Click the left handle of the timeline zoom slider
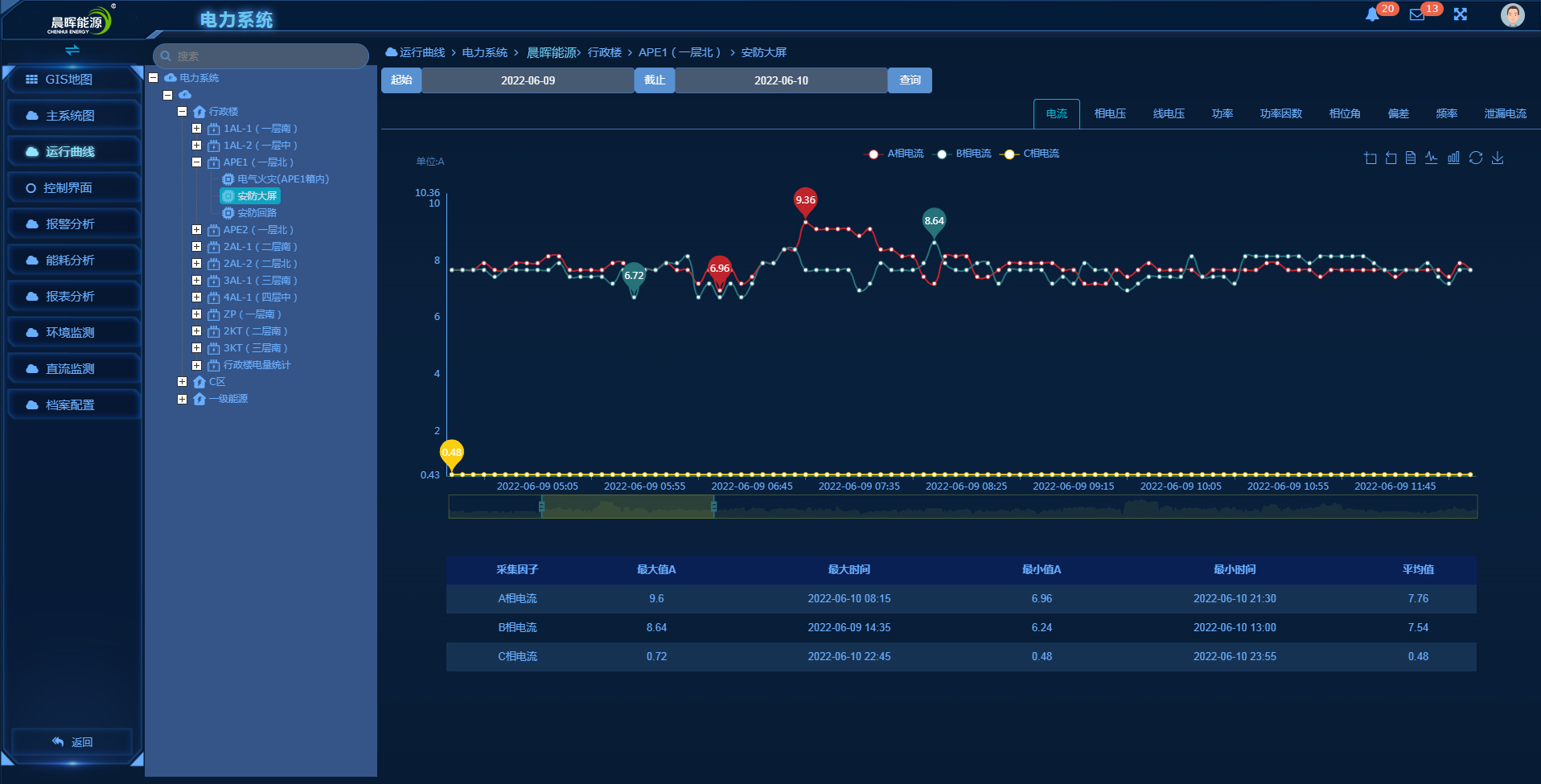This screenshot has width=1541, height=784. [x=541, y=507]
